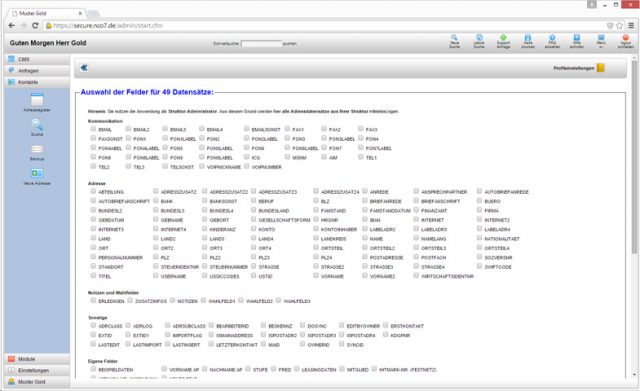
Task: Click the suchen button beside Schnellsuche
Action: (290, 44)
